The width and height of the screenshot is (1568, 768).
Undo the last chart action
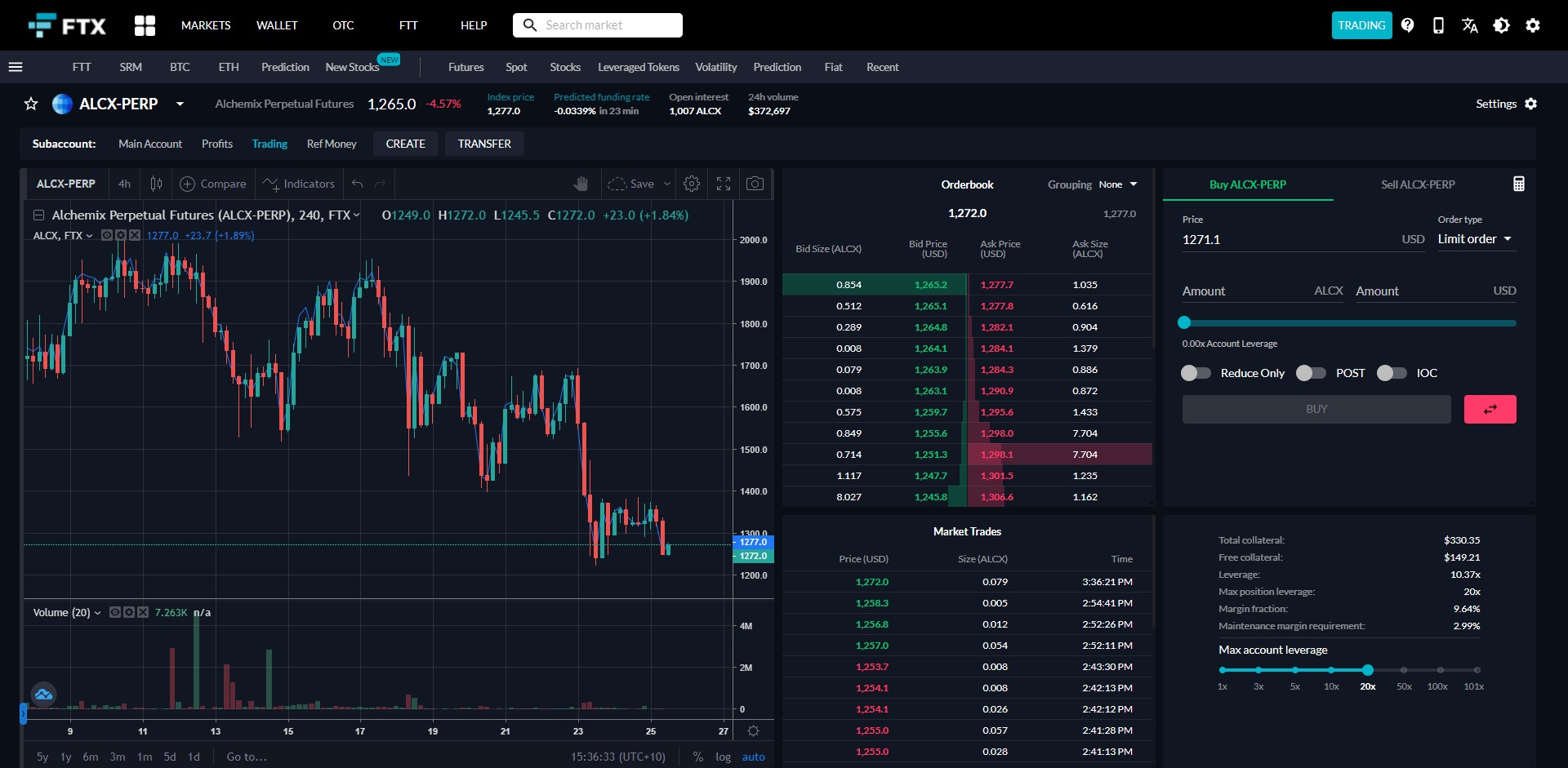[357, 184]
